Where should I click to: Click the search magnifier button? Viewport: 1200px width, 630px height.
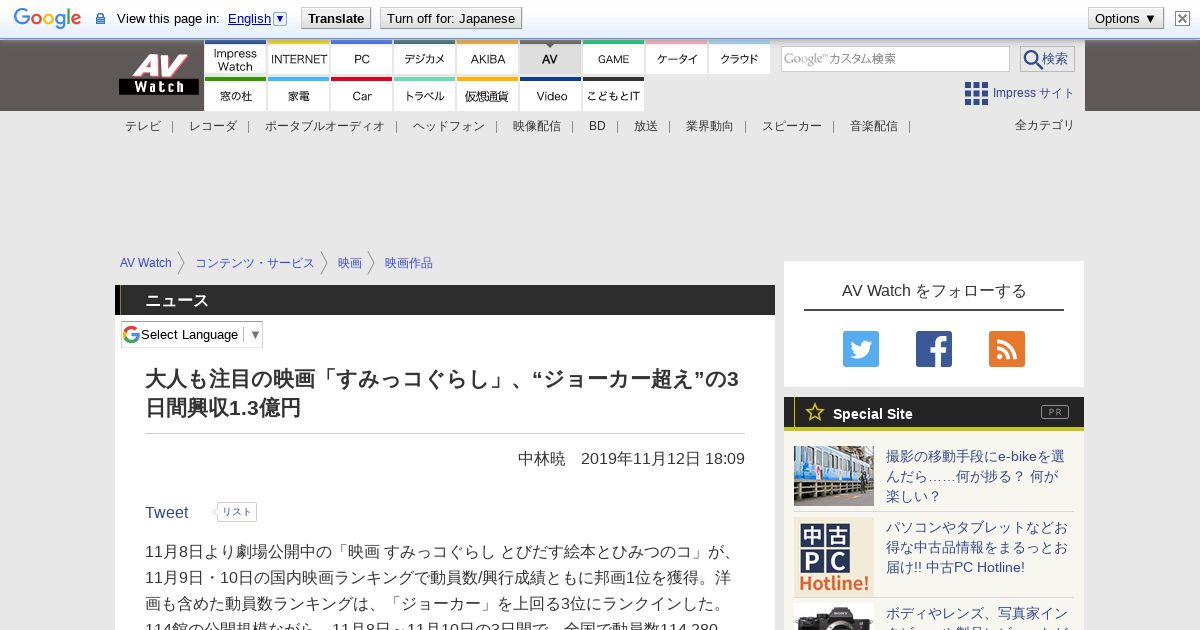(x=1046, y=59)
